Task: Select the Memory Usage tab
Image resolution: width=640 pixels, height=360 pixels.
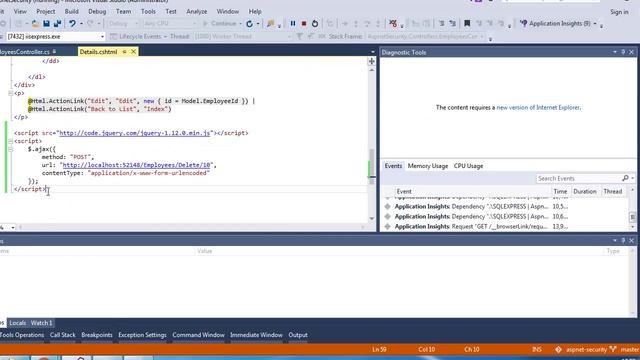Action: point(428,166)
